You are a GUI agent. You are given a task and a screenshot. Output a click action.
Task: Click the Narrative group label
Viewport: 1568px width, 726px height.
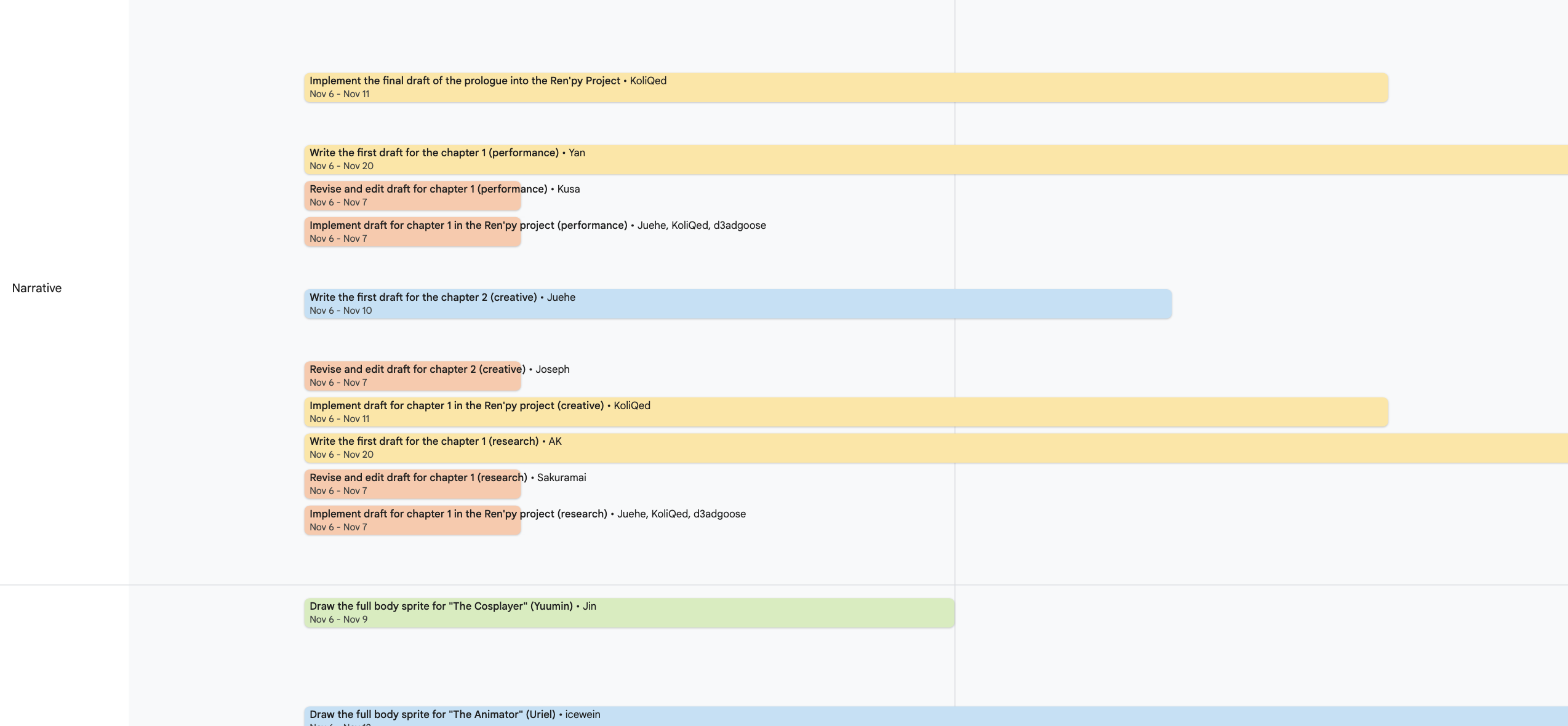[37, 288]
